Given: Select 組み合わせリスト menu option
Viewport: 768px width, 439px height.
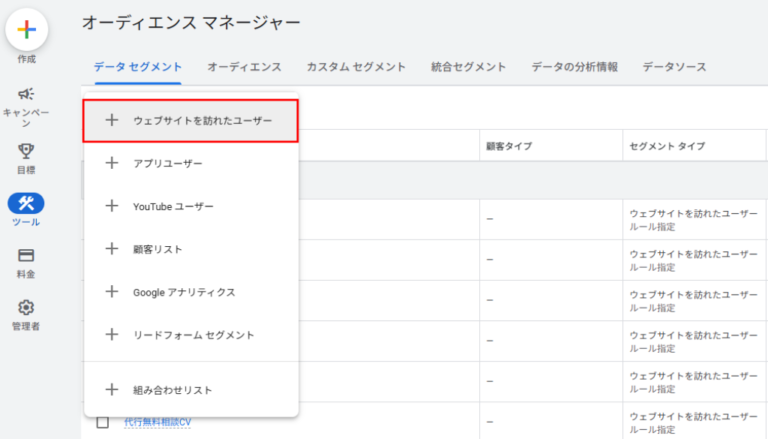Looking at the screenshot, I should 191,390.
